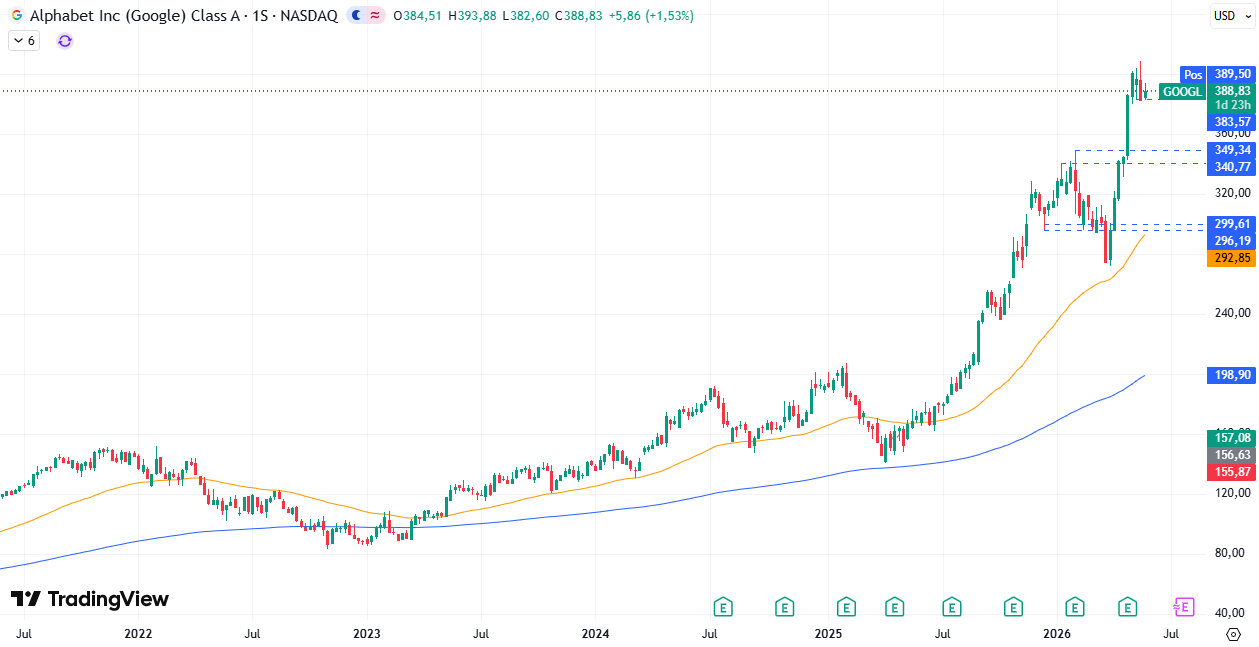Click the 120,00 price scale label
Image resolution: width=1259 pixels, height=647 pixels.
[1231, 493]
